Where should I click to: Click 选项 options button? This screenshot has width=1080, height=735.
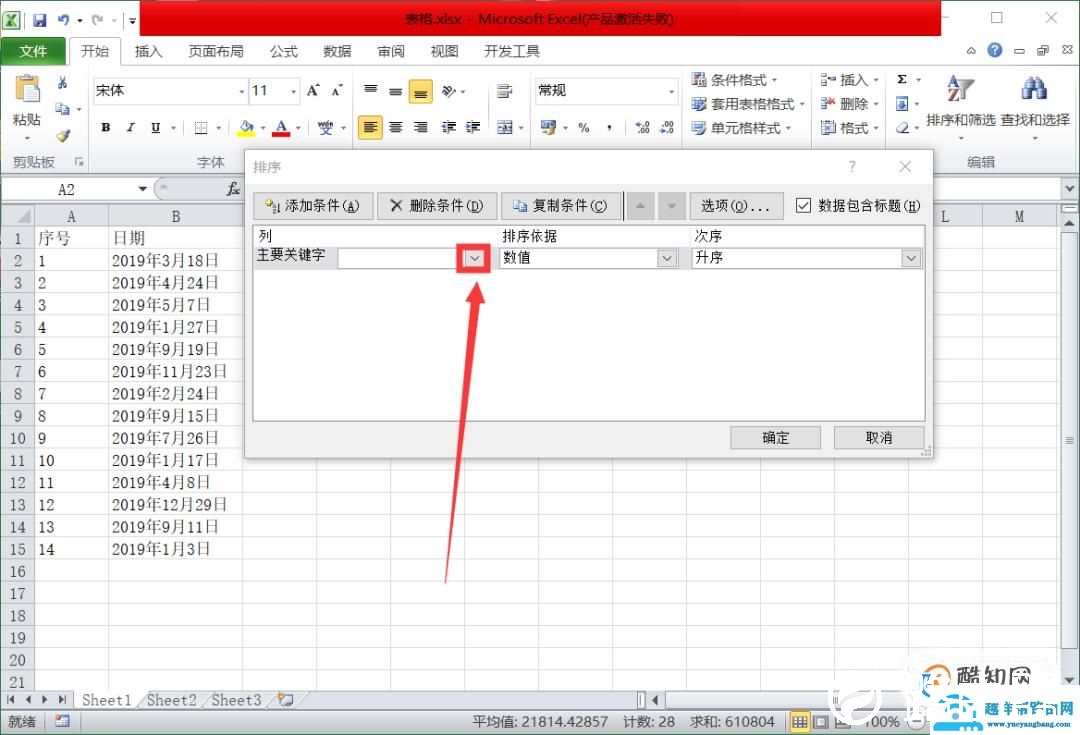pyautogui.click(x=736, y=206)
